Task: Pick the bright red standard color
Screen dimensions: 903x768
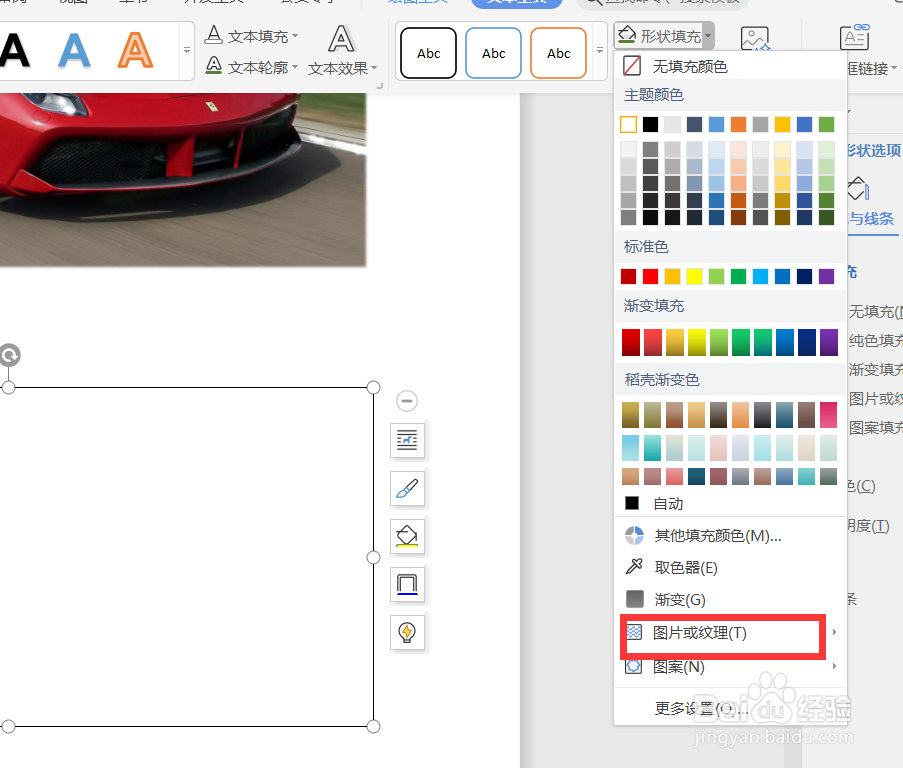Action: [x=650, y=276]
